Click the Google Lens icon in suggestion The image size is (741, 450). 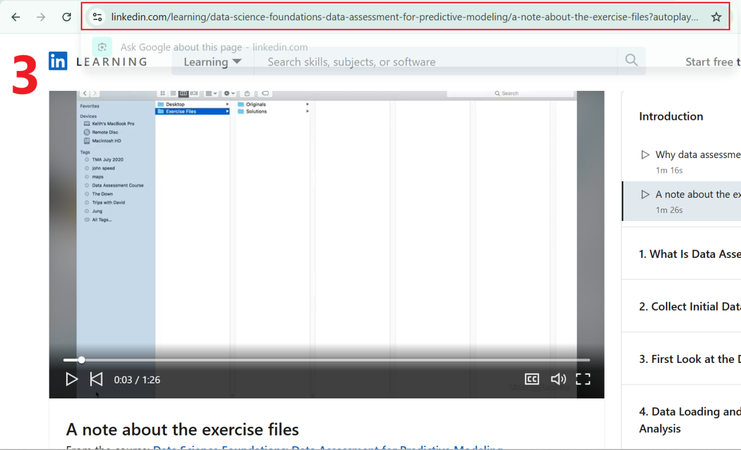point(102,47)
